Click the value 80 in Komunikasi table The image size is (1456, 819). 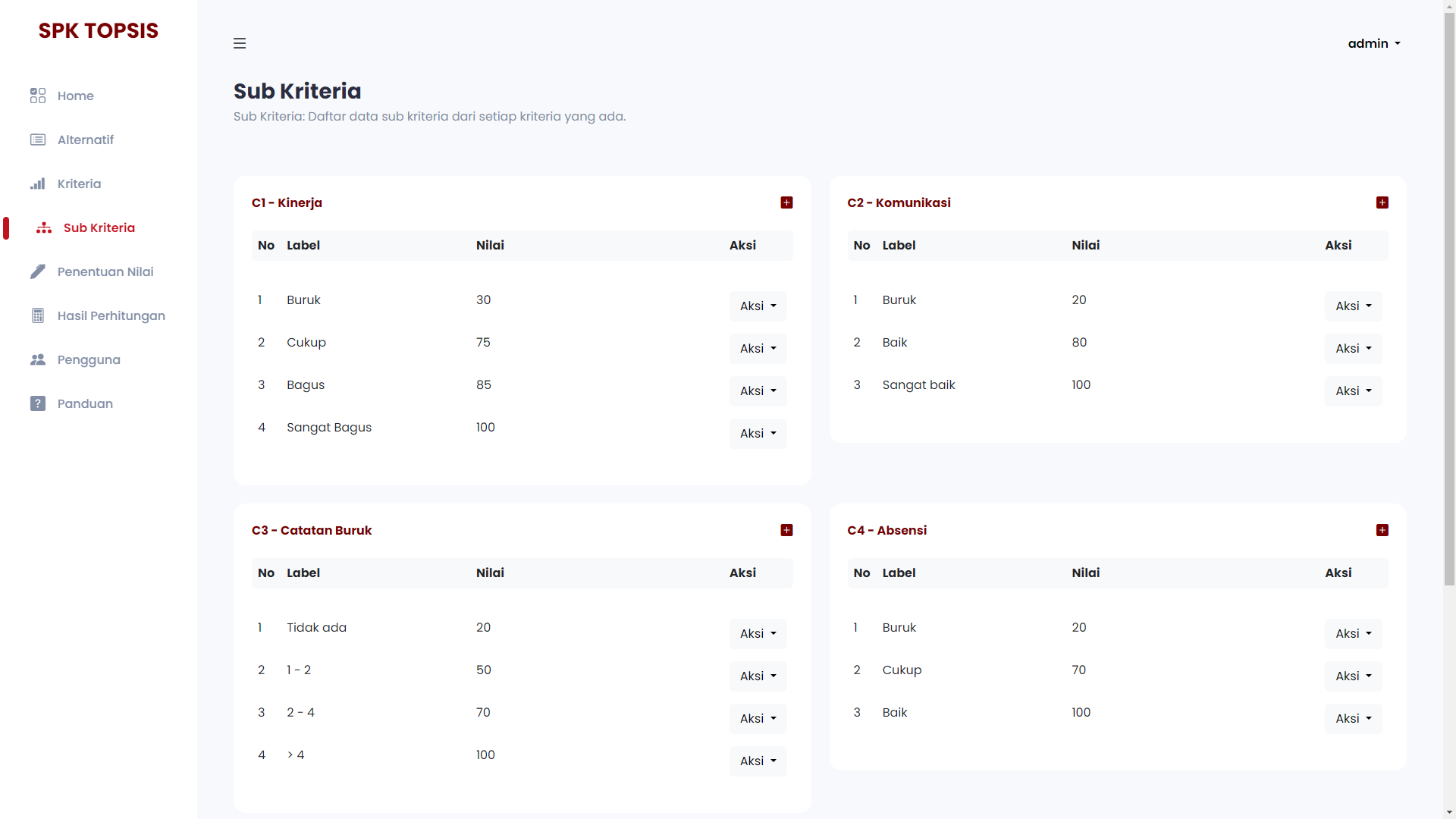[x=1079, y=343]
